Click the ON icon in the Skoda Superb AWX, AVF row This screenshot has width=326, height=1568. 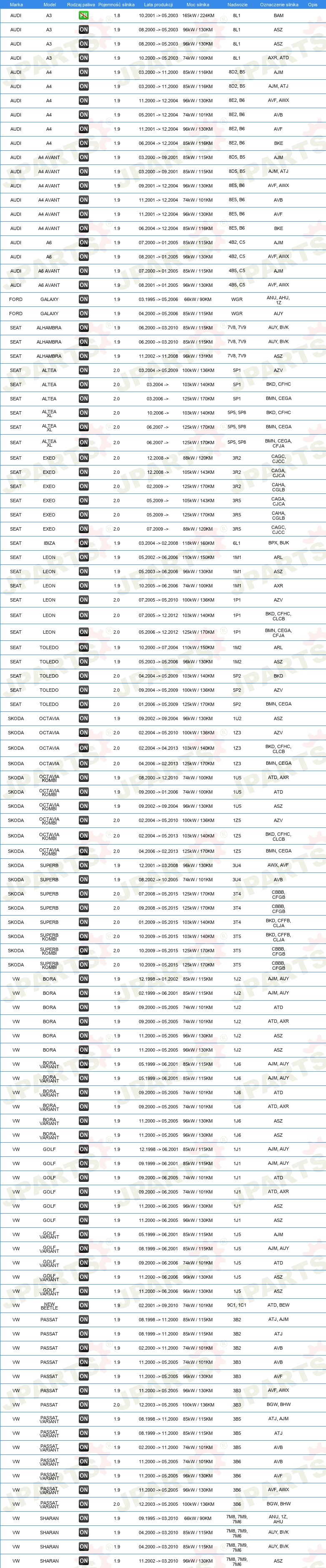pos(84,865)
